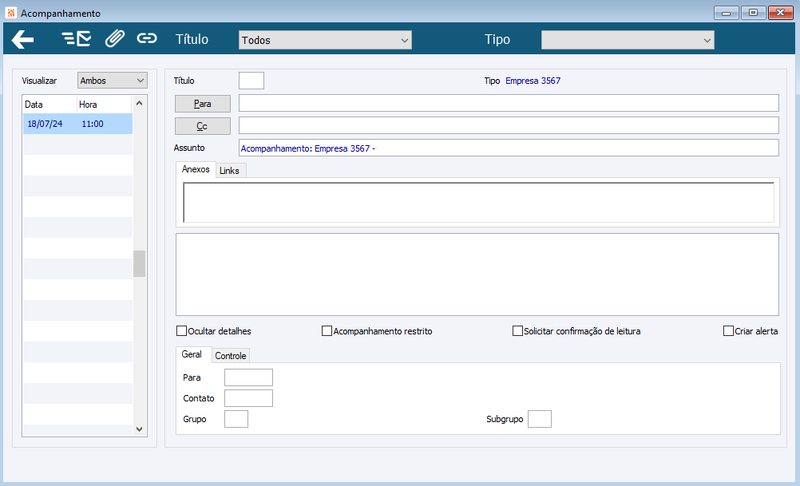Focus the Para recipients text field

point(509,103)
